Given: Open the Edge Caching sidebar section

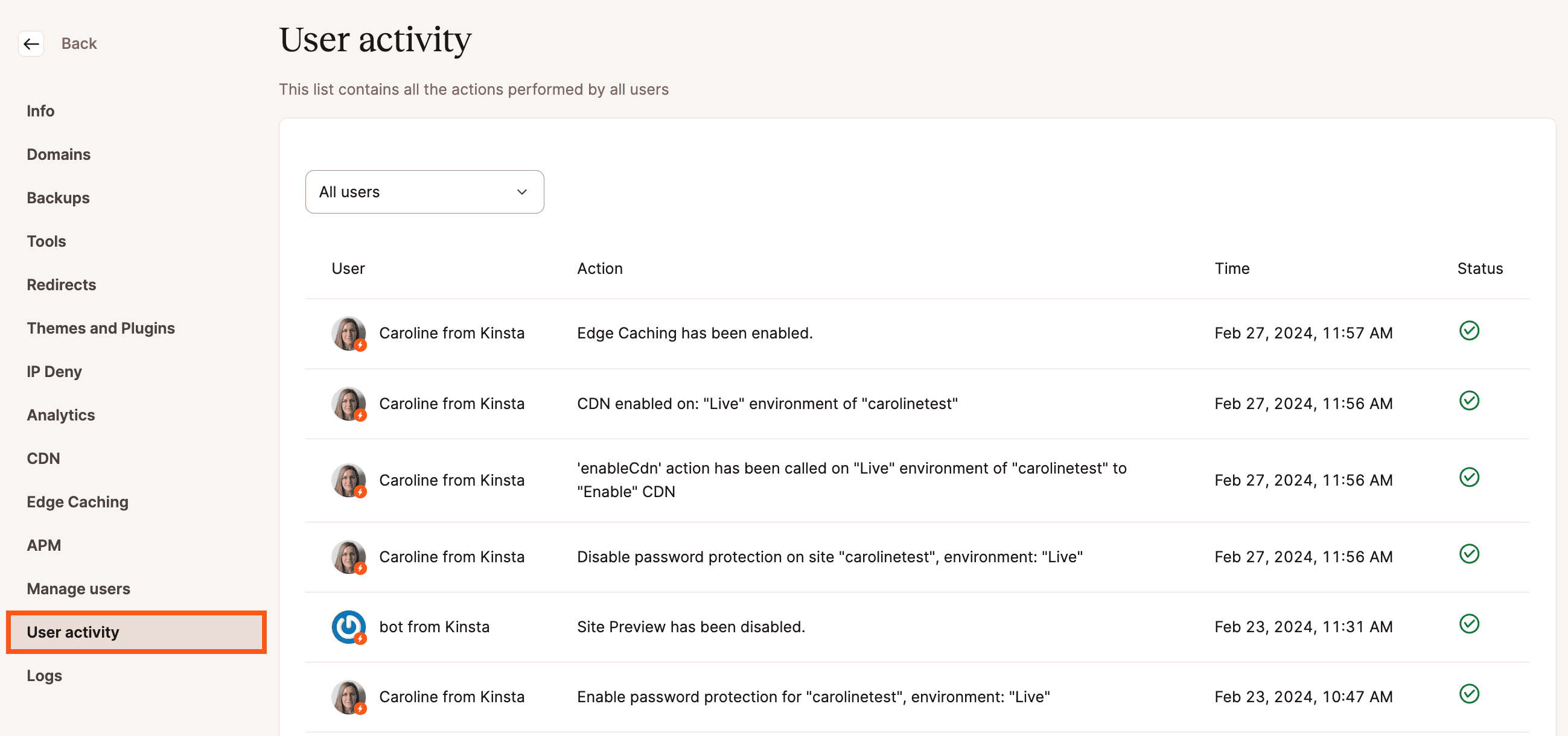Looking at the screenshot, I should coord(78,502).
